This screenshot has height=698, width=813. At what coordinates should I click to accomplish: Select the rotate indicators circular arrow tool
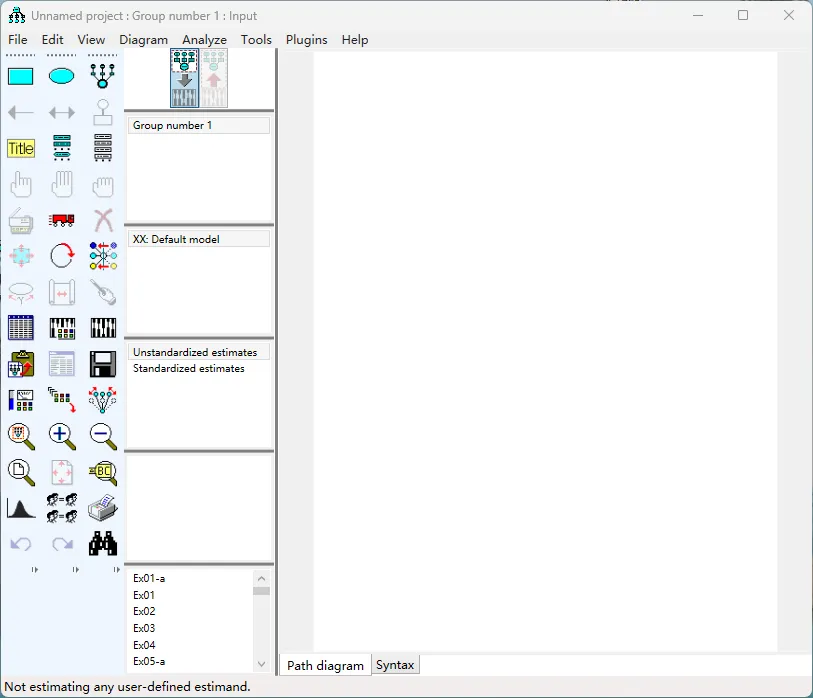62,256
